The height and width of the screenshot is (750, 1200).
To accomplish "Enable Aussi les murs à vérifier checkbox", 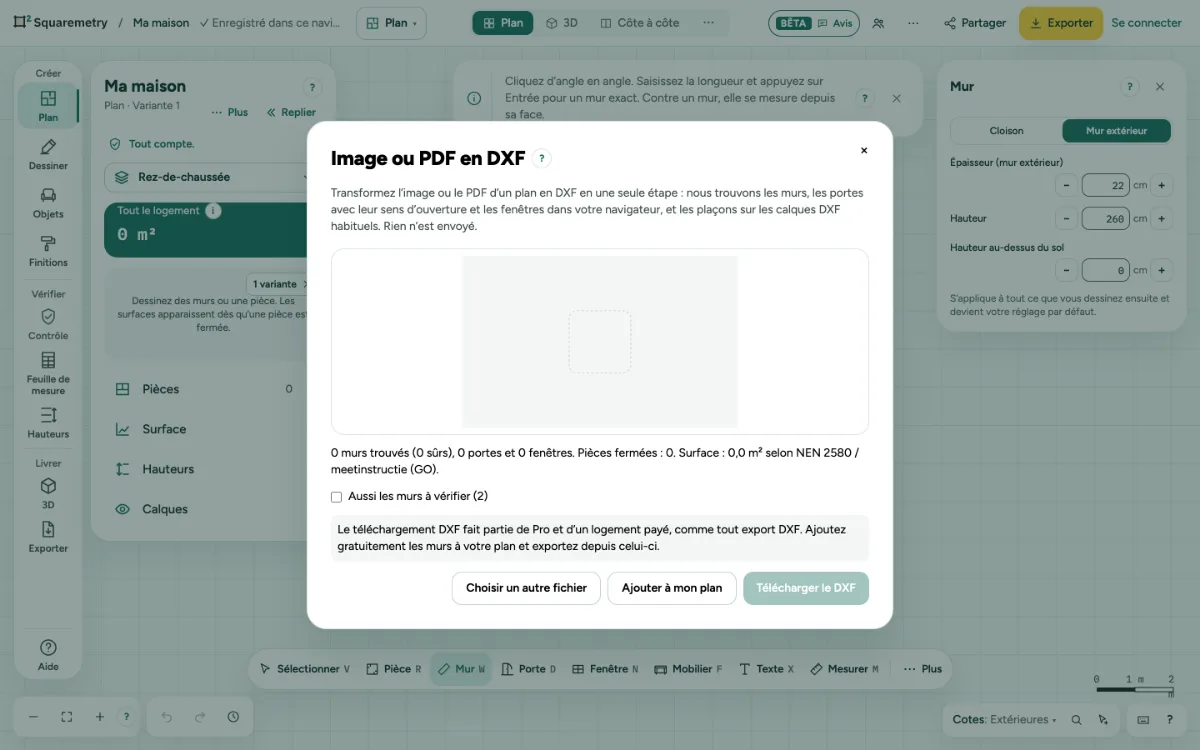I will [x=337, y=496].
